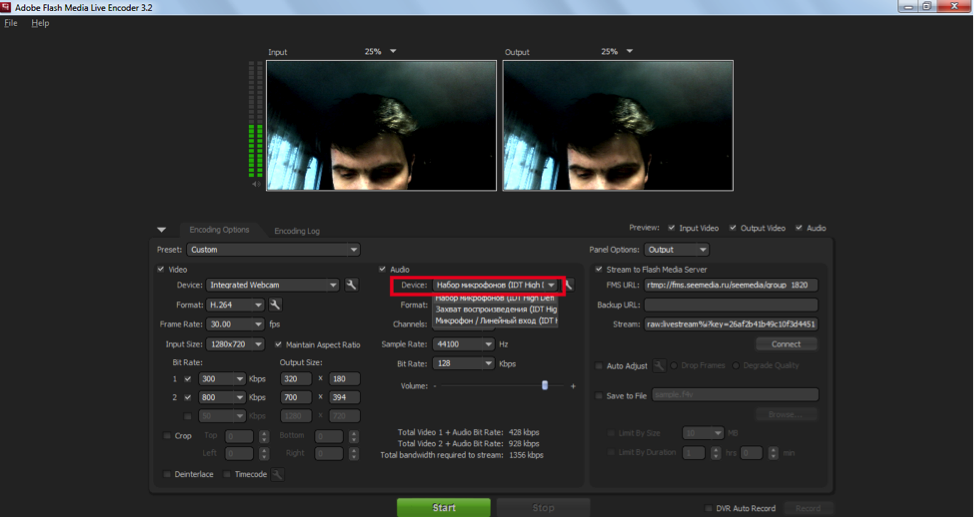Enable Deinterlace option
This screenshot has height=518, width=974.
[167, 475]
